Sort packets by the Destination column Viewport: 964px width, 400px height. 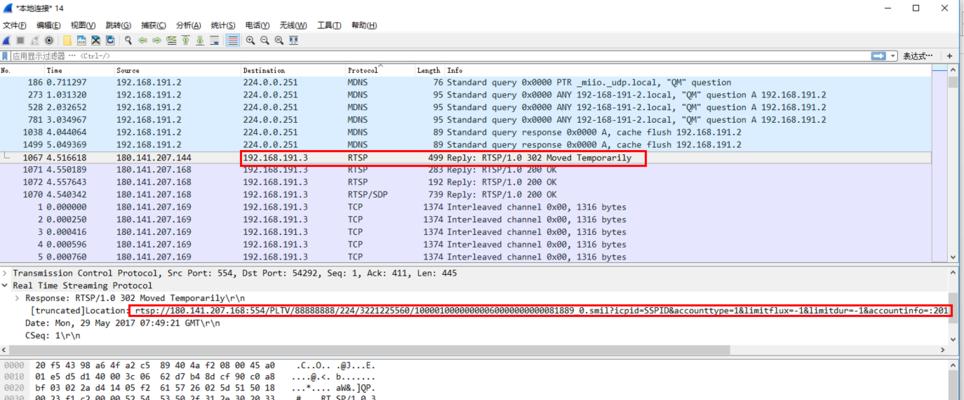click(x=293, y=71)
